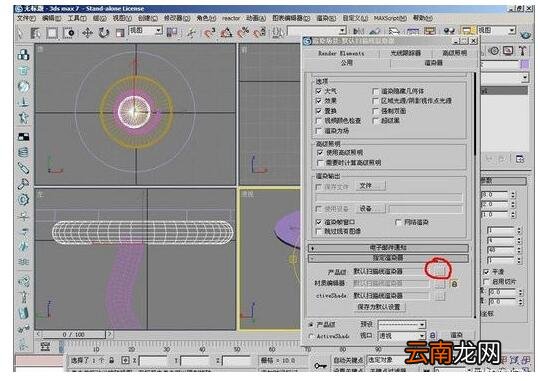The image size is (538, 381).
Task: Click the Quick Render teapot icon
Action: (x=526, y=34)
